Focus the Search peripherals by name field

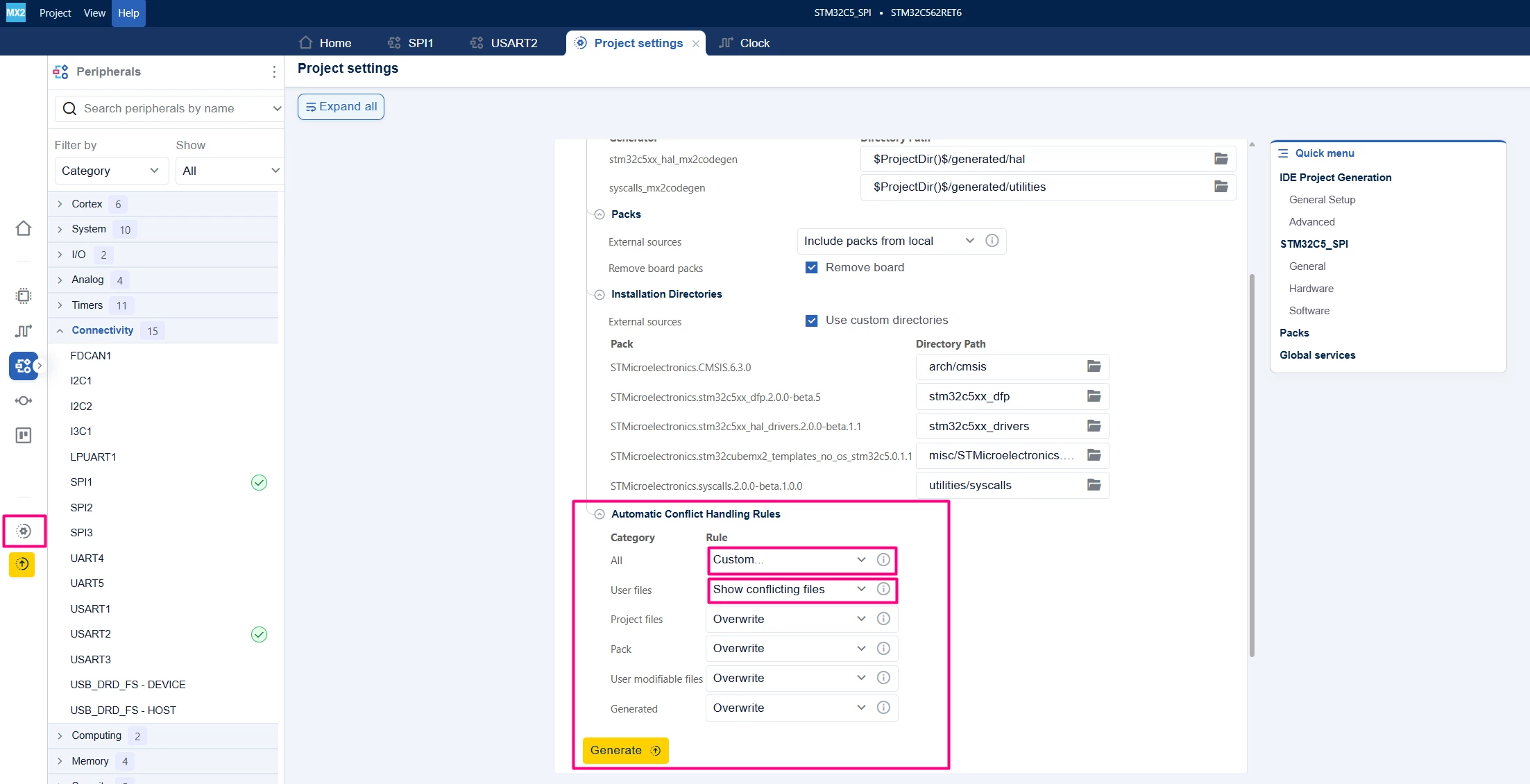coord(170,108)
